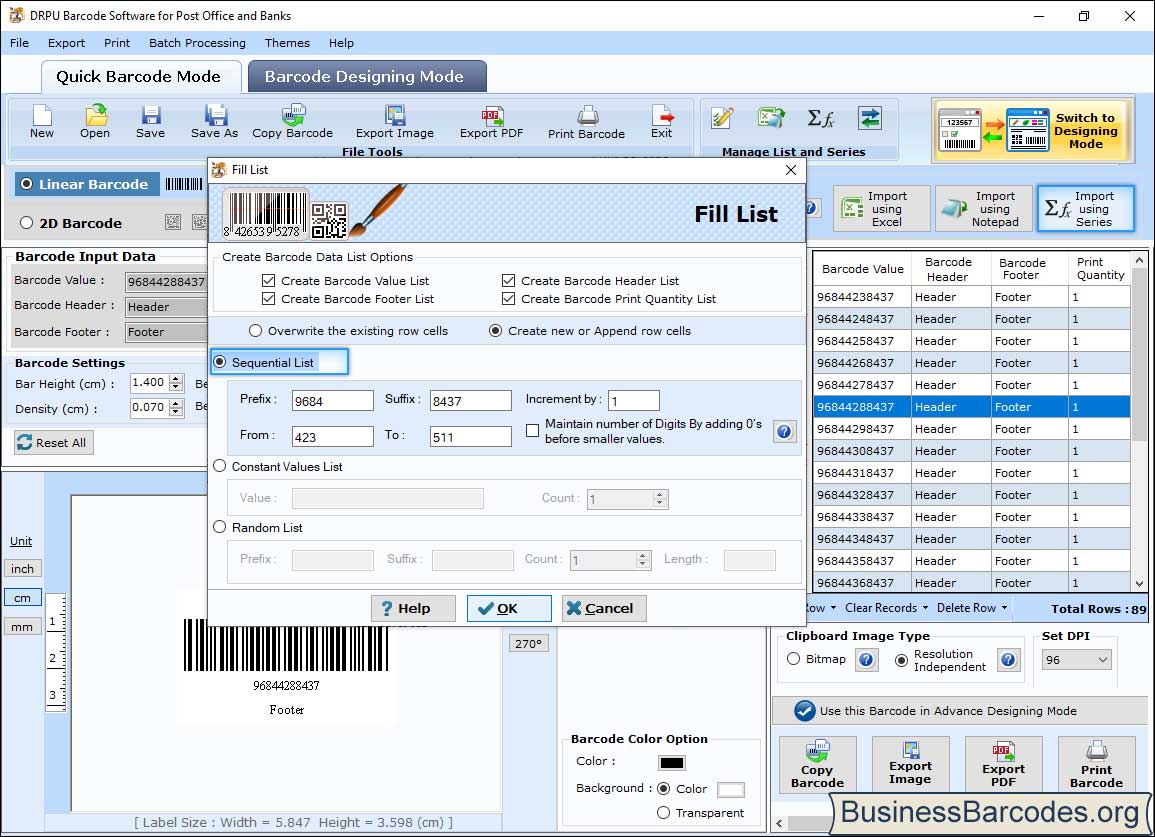Click the black barcode Color swatch
The height and width of the screenshot is (837, 1155).
(x=671, y=762)
